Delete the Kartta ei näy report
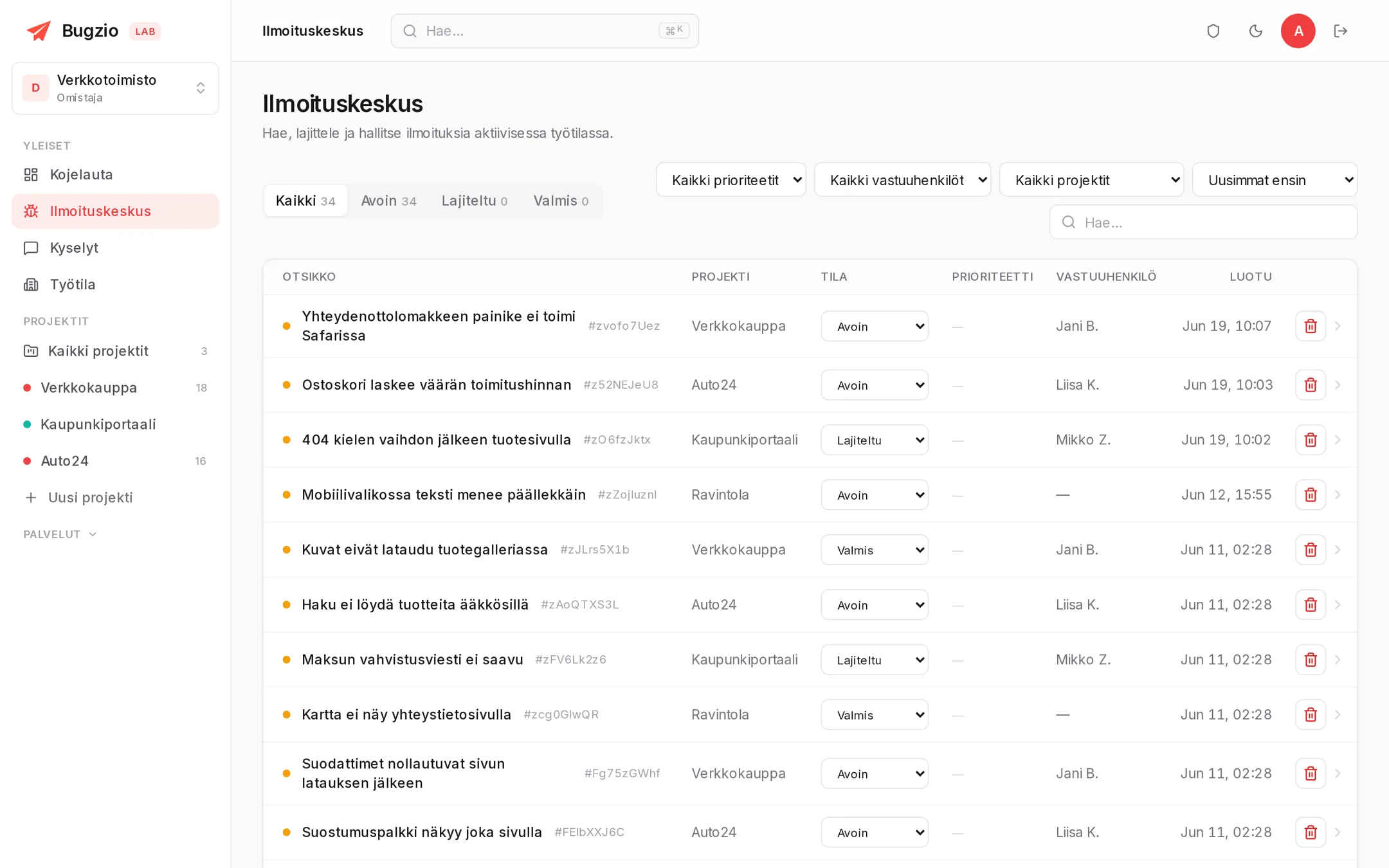1389x868 pixels. (x=1310, y=714)
